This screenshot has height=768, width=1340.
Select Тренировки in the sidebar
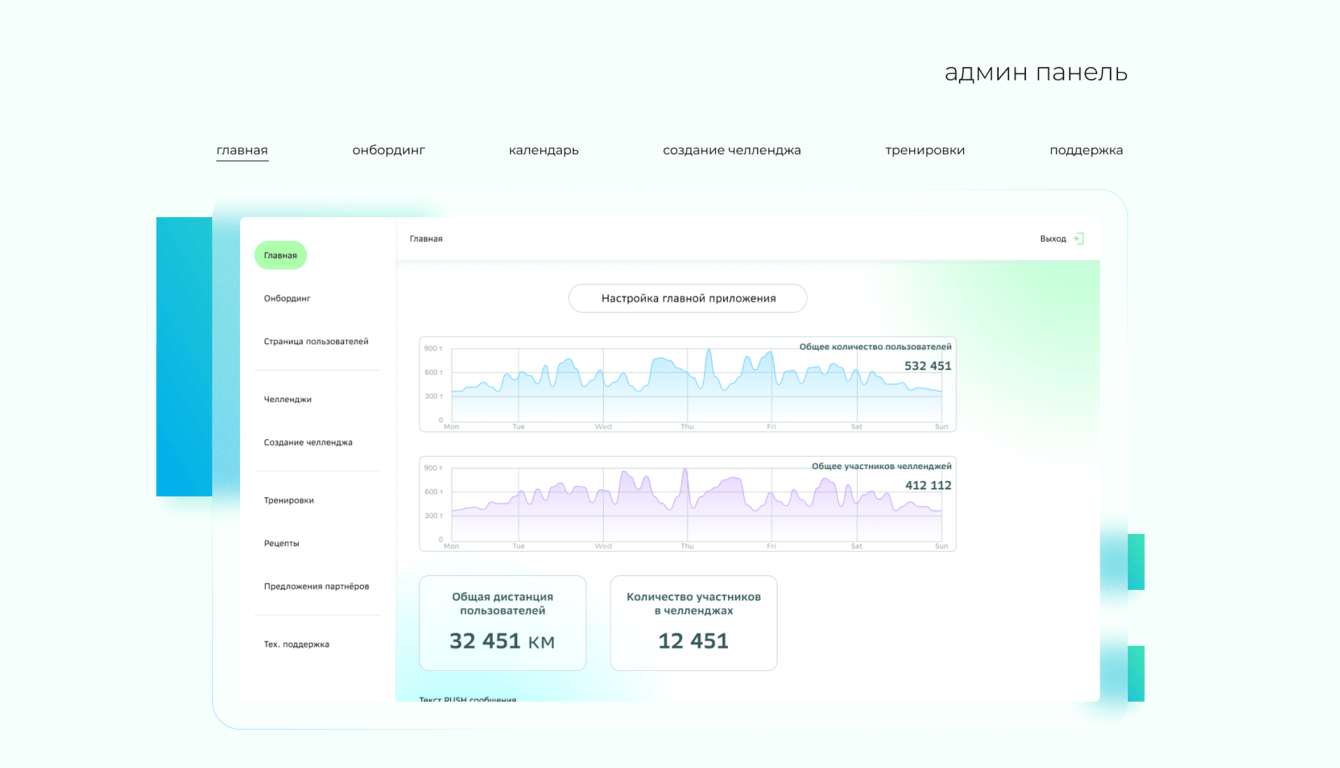pyautogui.click(x=288, y=501)
